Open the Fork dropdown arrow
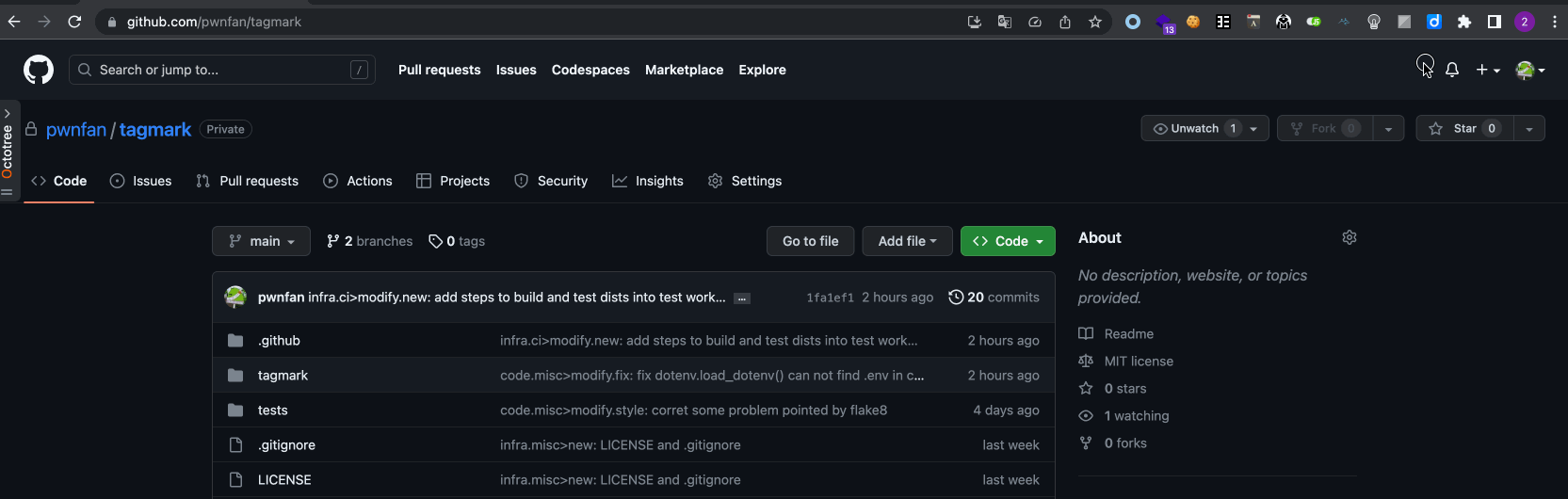 click(x=1388, y=128)
